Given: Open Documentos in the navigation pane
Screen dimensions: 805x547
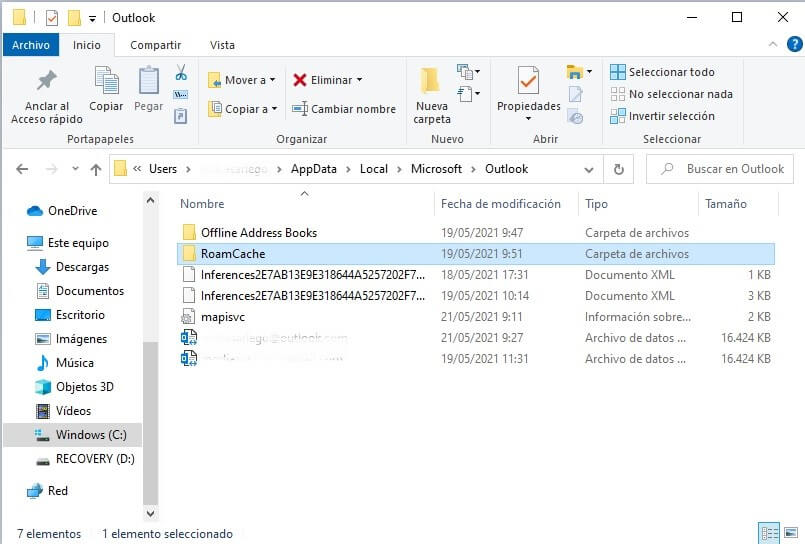Looking at the screenshot, I should [x=80, y=291].
